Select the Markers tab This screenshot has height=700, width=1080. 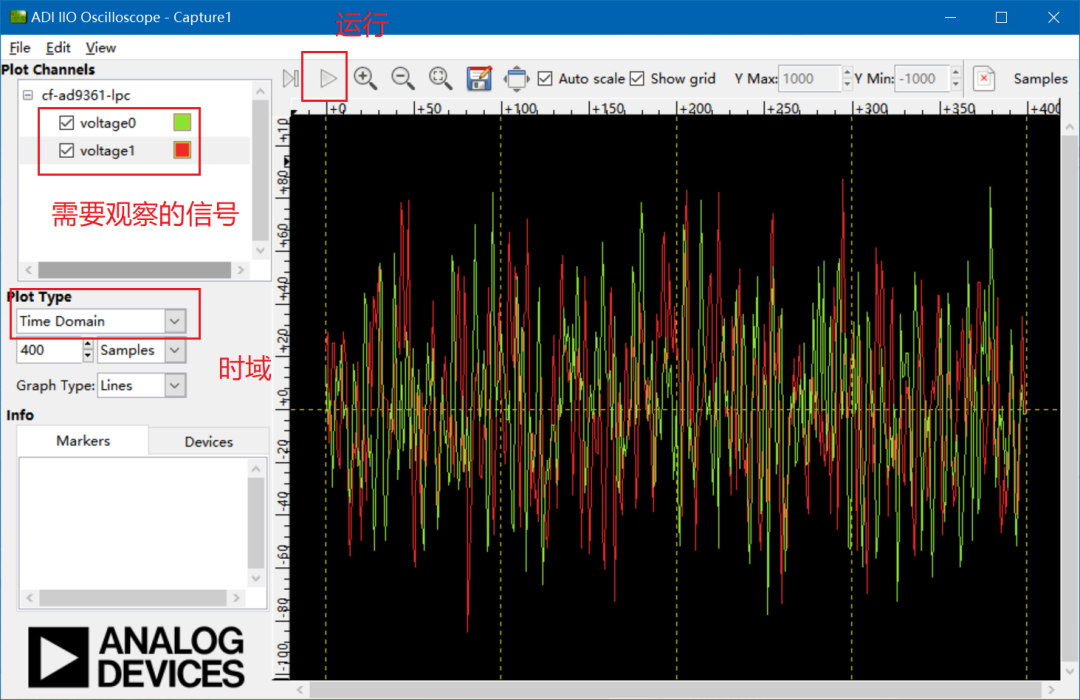pos(82,440)
